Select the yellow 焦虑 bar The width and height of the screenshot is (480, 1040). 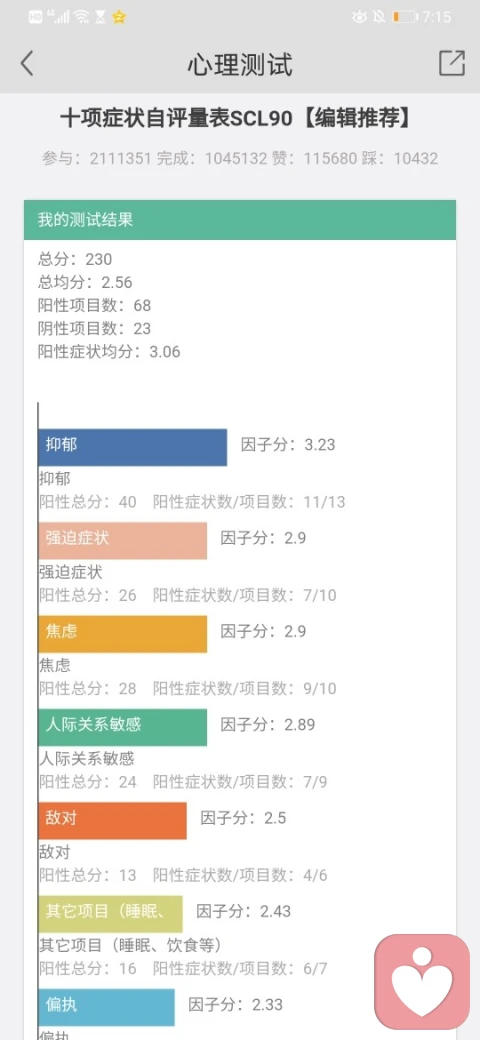[x=123, y=634]
